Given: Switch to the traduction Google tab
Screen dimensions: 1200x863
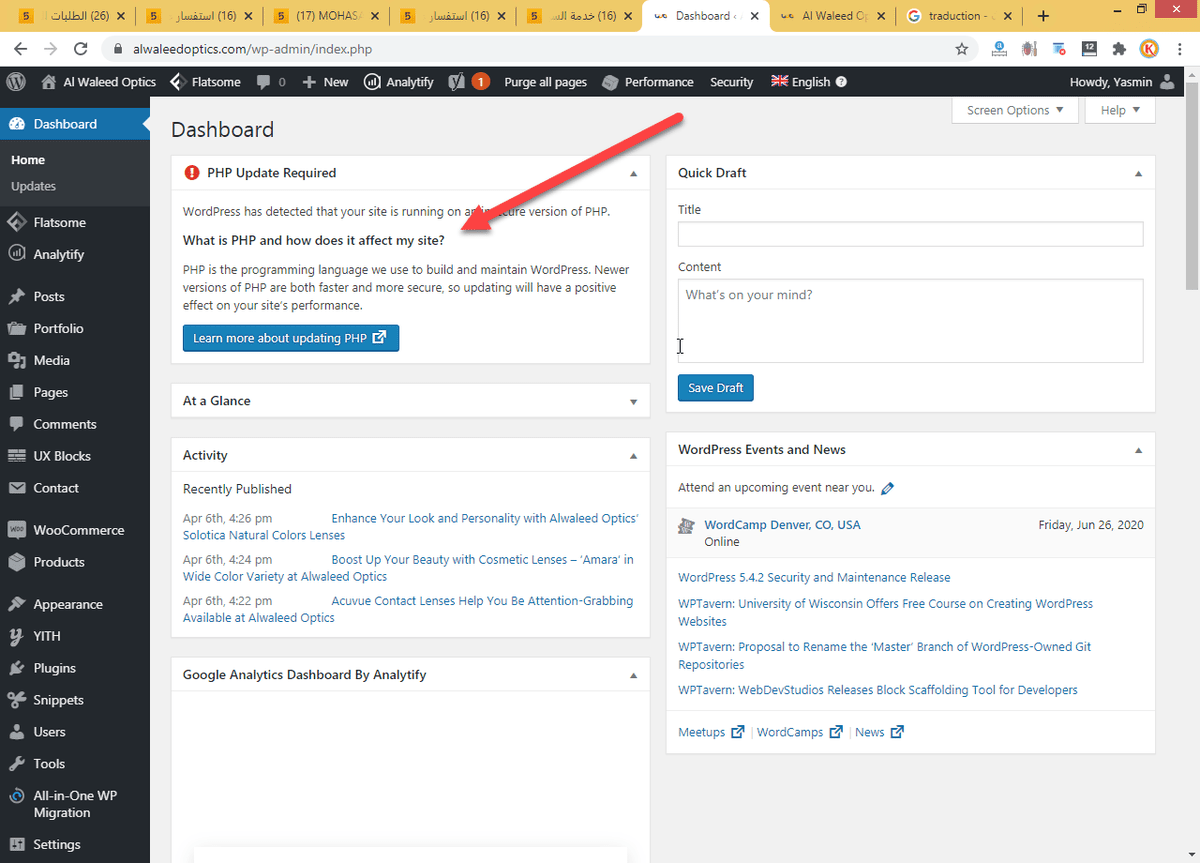Looking at the screenshot, I should tap(960, 16).
